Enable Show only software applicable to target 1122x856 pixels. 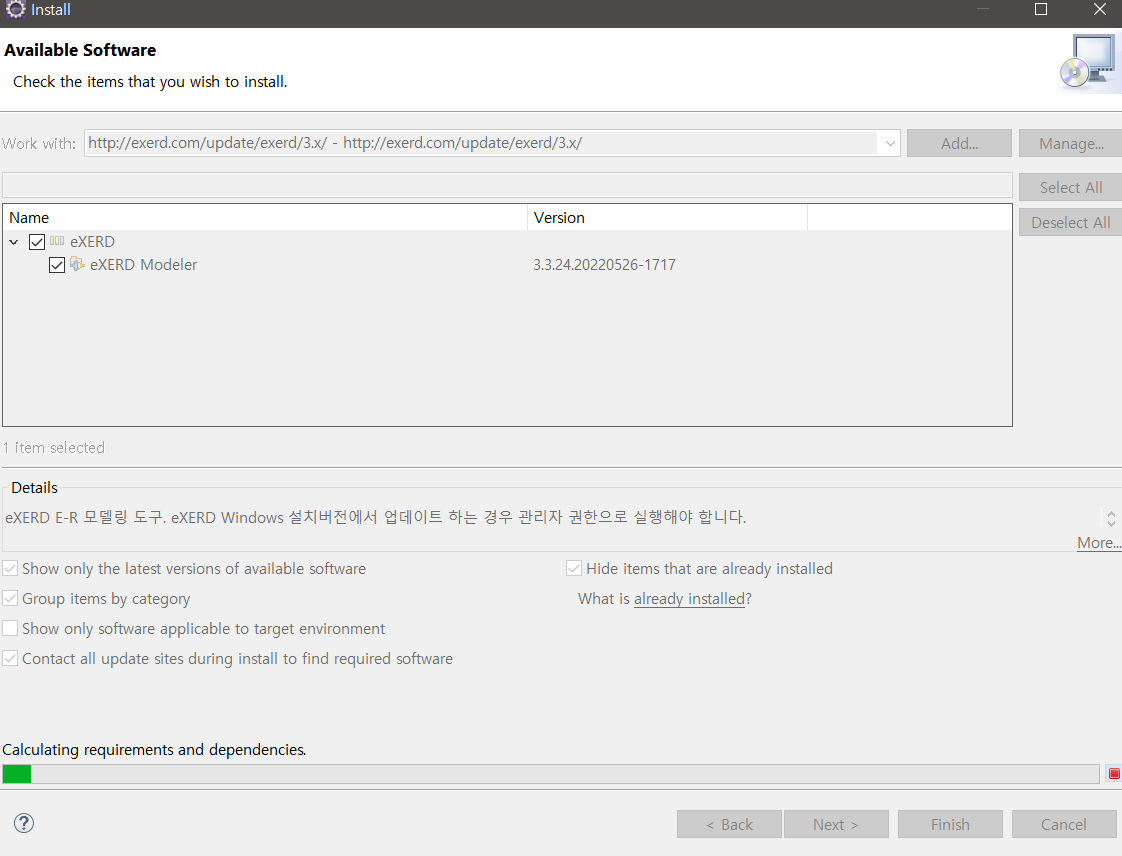[10, 628]
